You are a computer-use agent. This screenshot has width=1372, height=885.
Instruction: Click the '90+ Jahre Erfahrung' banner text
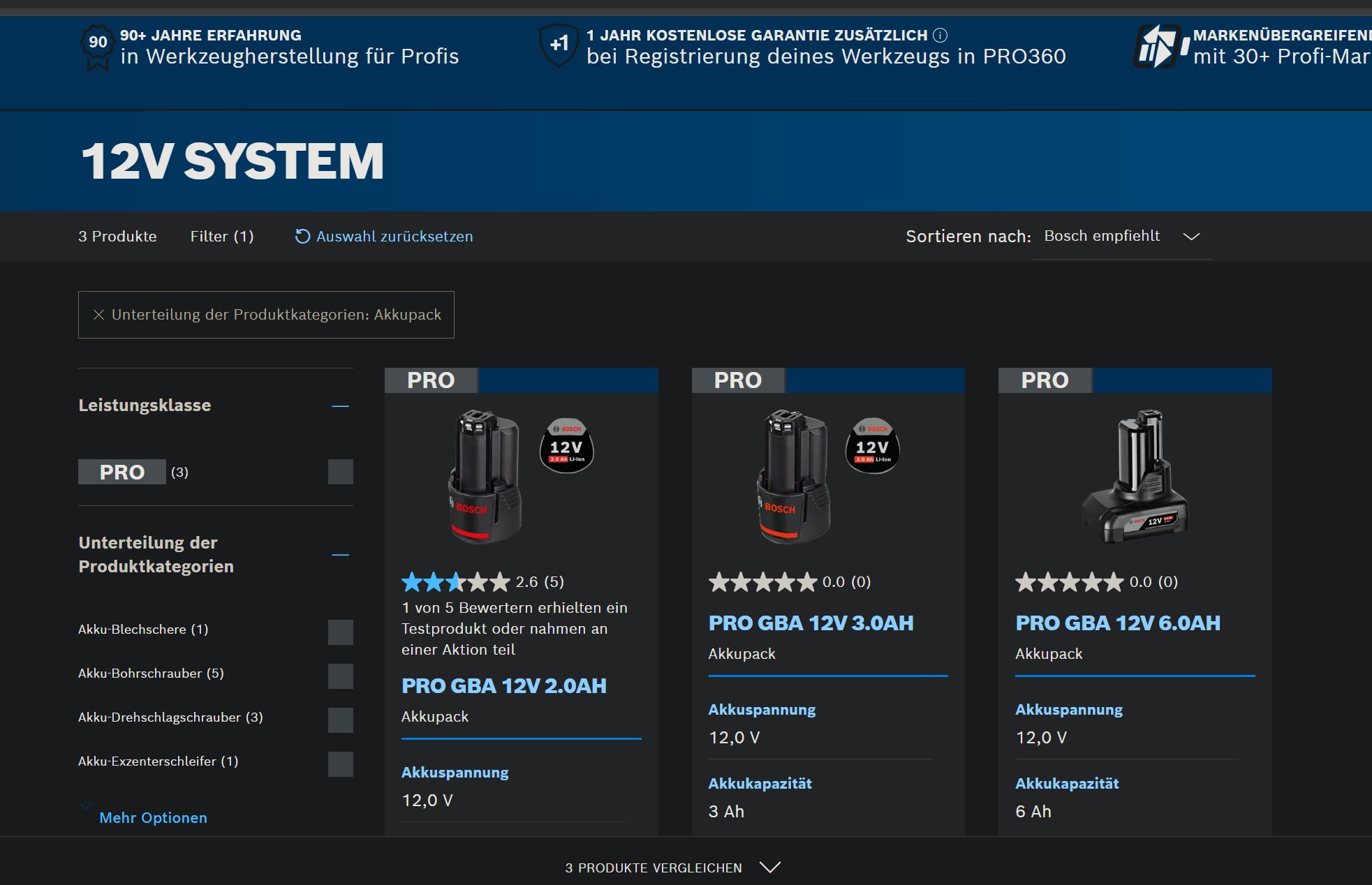click(x=211, y=35)
